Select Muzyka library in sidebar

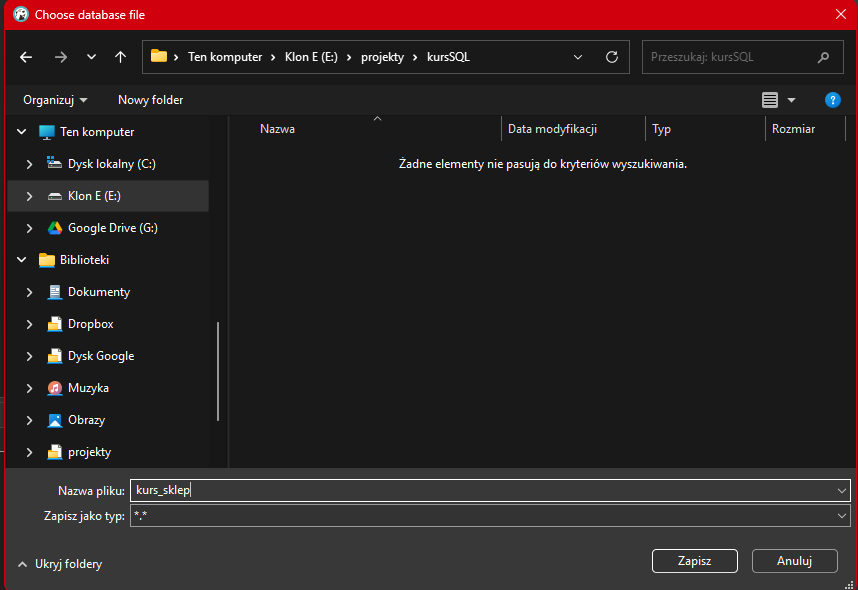88,388
